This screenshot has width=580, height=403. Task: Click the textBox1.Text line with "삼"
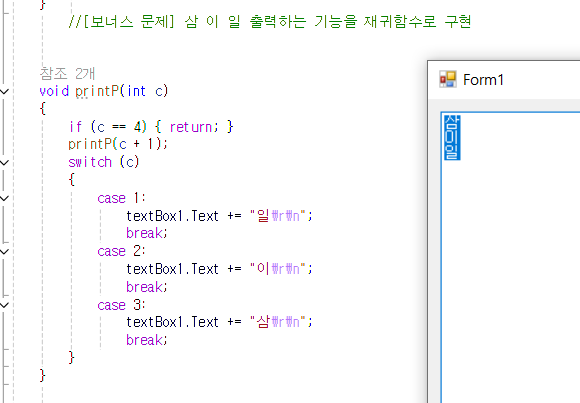[219, 322]
